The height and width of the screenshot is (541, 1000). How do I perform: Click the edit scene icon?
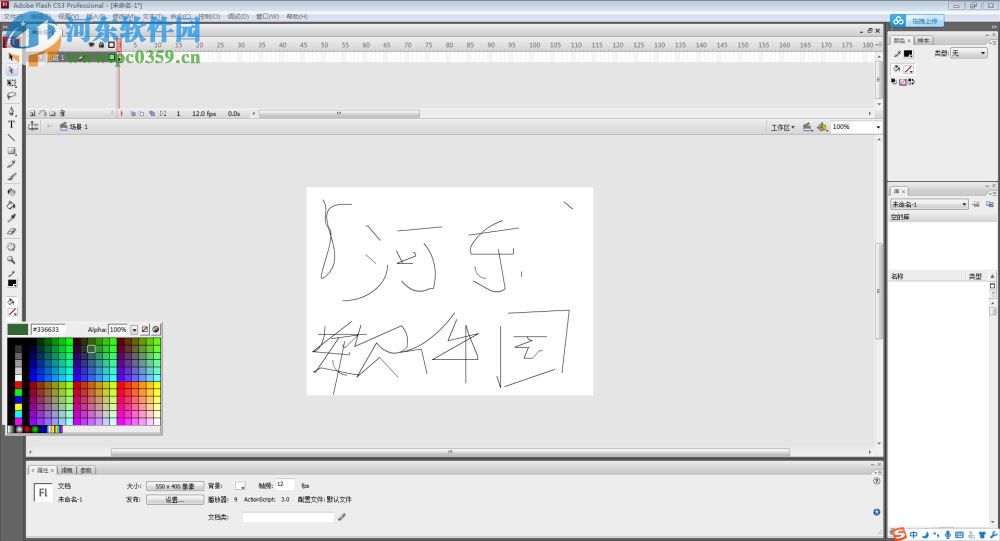tap(807, 127)
